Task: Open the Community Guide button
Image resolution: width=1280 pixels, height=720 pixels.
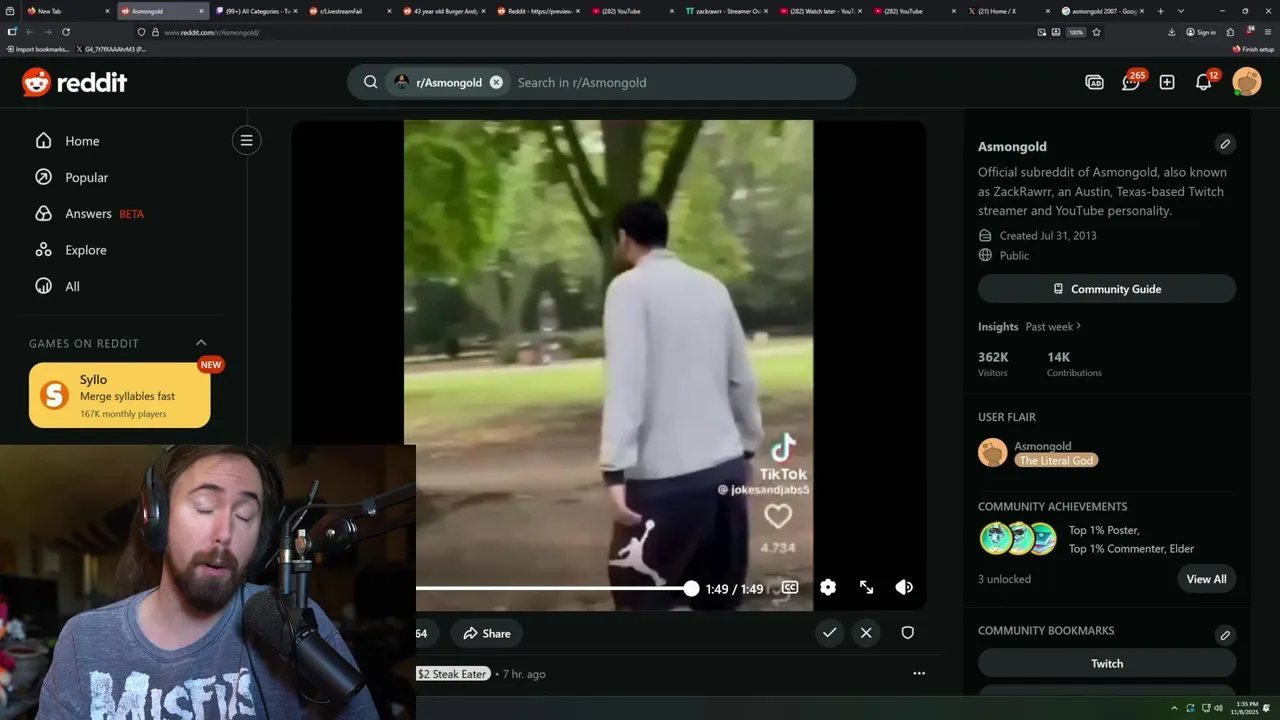Action: [x=1107, y=289]
